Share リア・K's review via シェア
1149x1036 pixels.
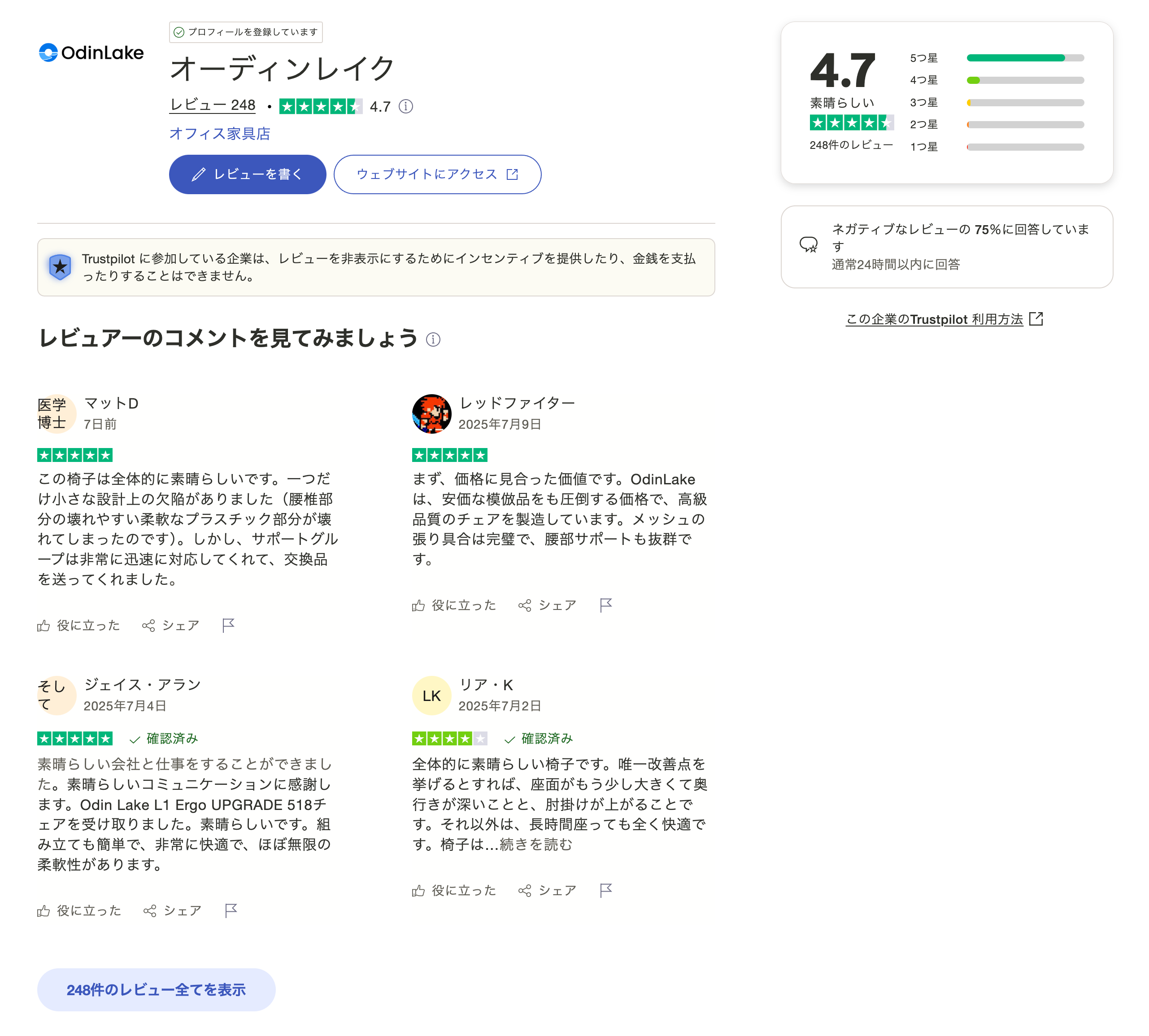point(548,890)
